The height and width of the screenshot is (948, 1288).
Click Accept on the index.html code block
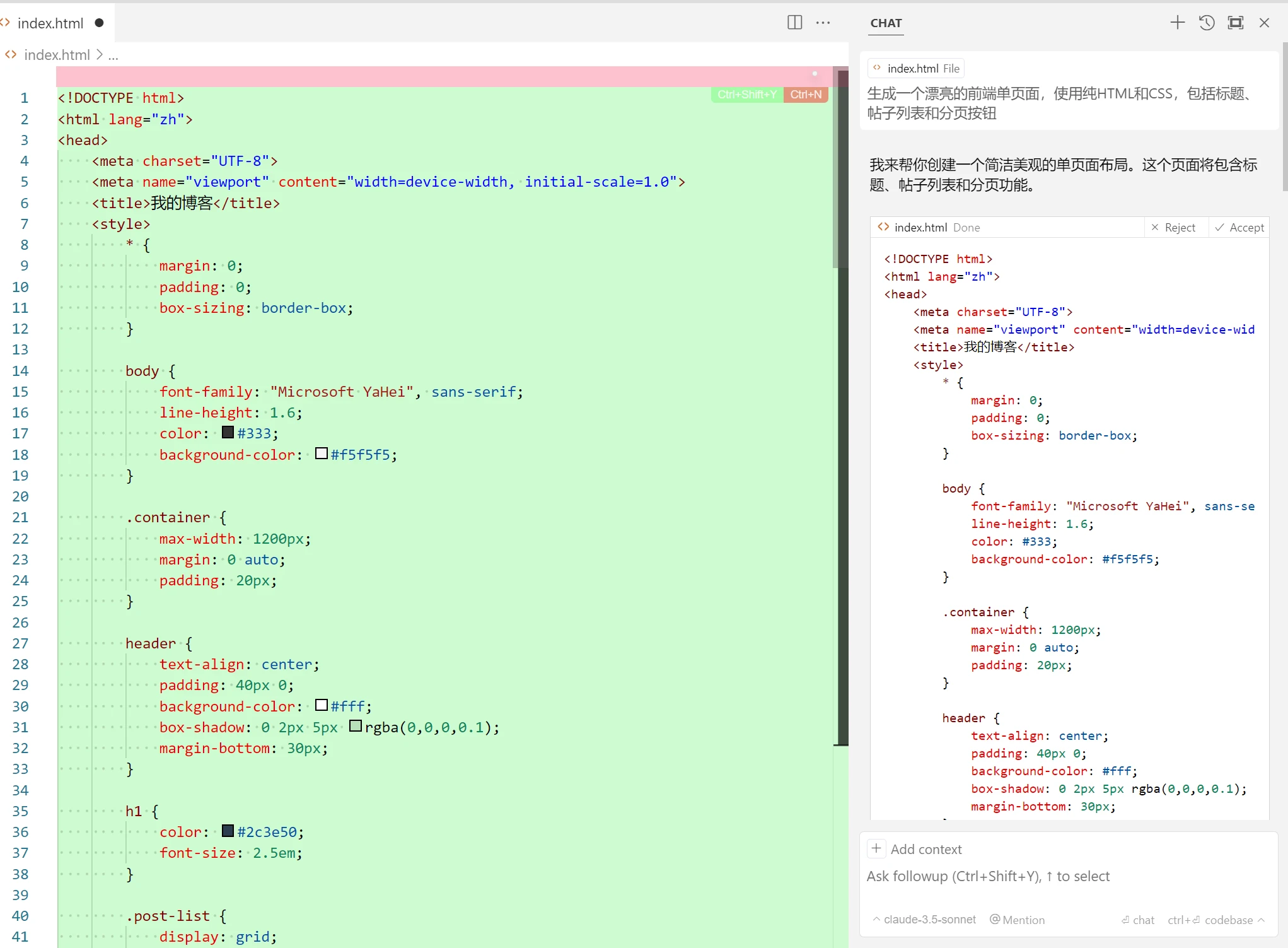pos(1239,228)
